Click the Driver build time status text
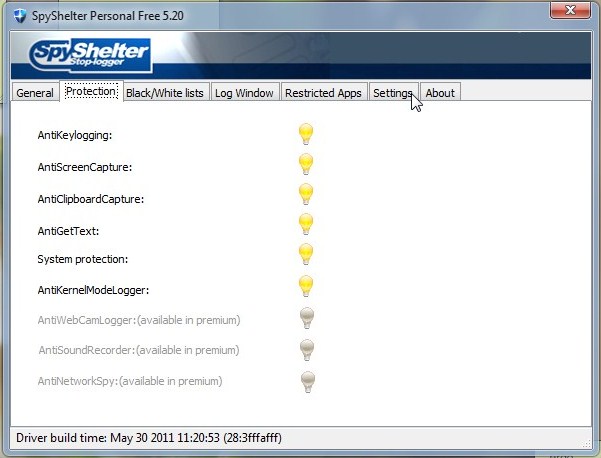 pyautogui.click(x=149, y=438)
